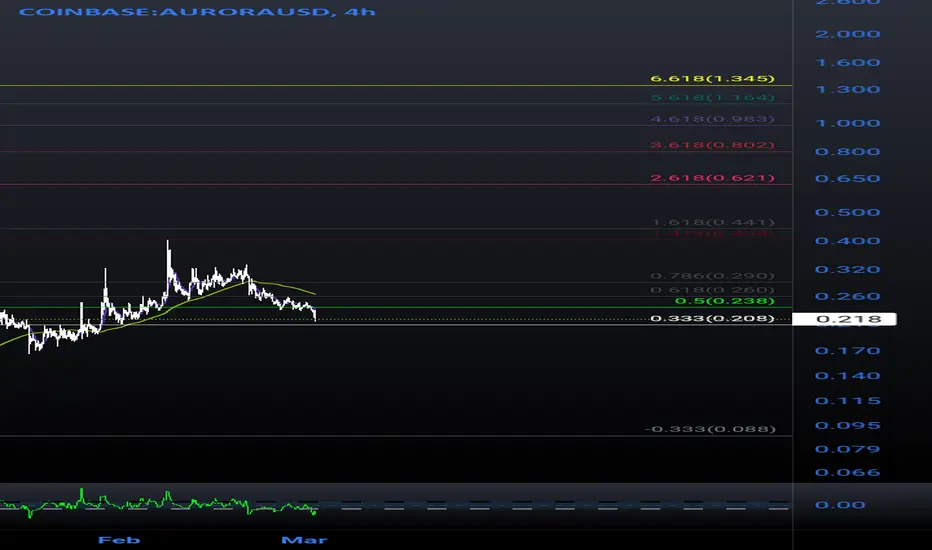The width and height of the screenshot is (932, 550).
Task: Click the COINBASE:AURORAUSD, 4h chart title
Action: click(x=197, y=11)
